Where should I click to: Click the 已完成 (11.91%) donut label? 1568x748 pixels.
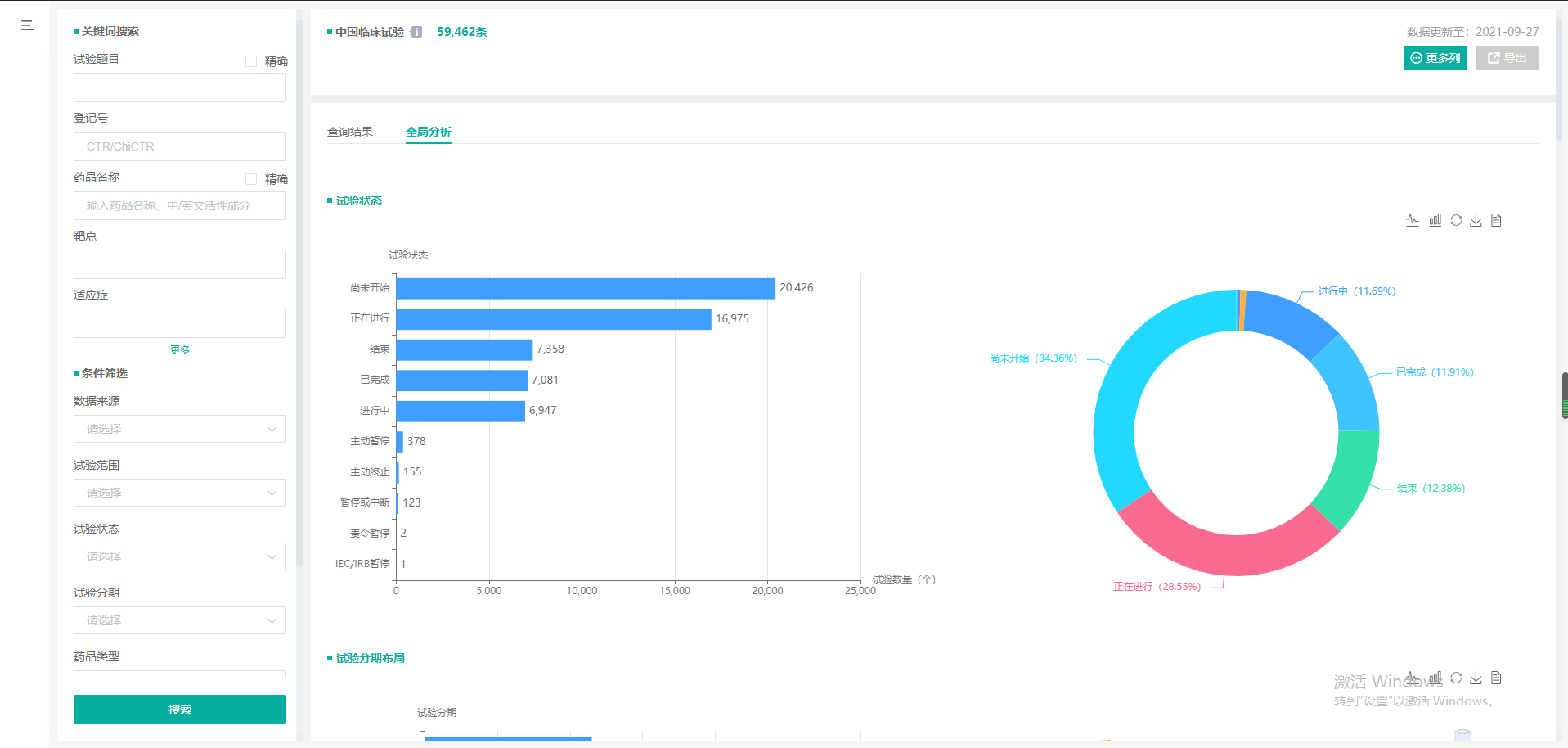click(x=1435, y=372)
